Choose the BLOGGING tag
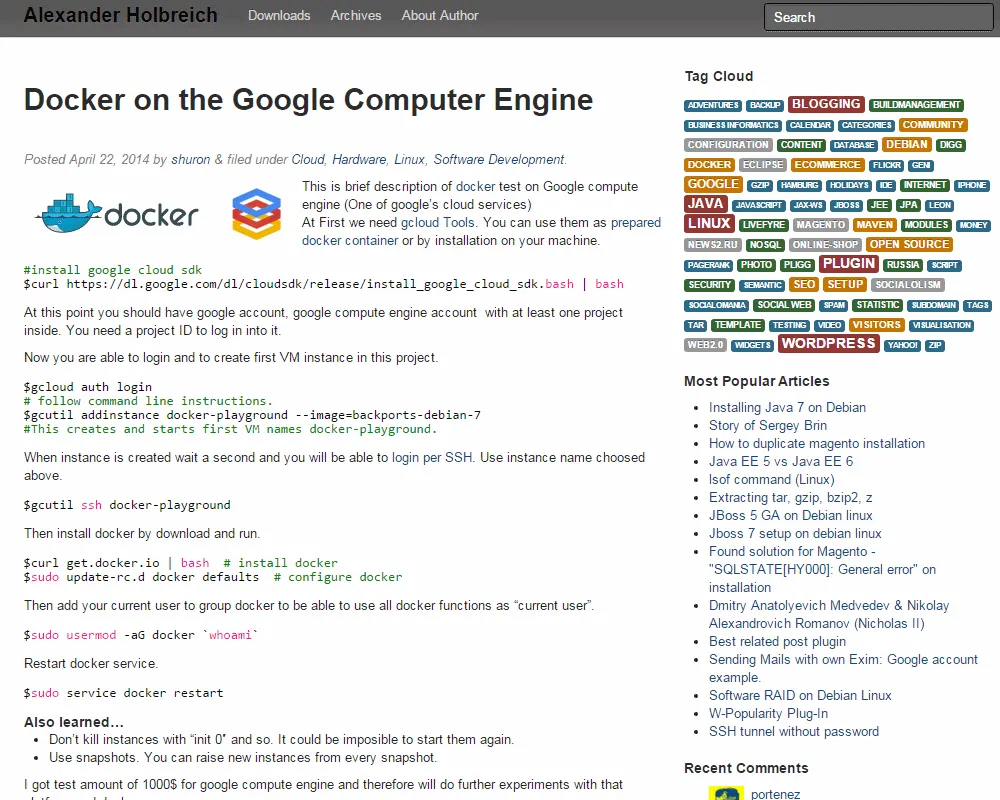Screen dimensions: 1000x800 click(825, 104)
